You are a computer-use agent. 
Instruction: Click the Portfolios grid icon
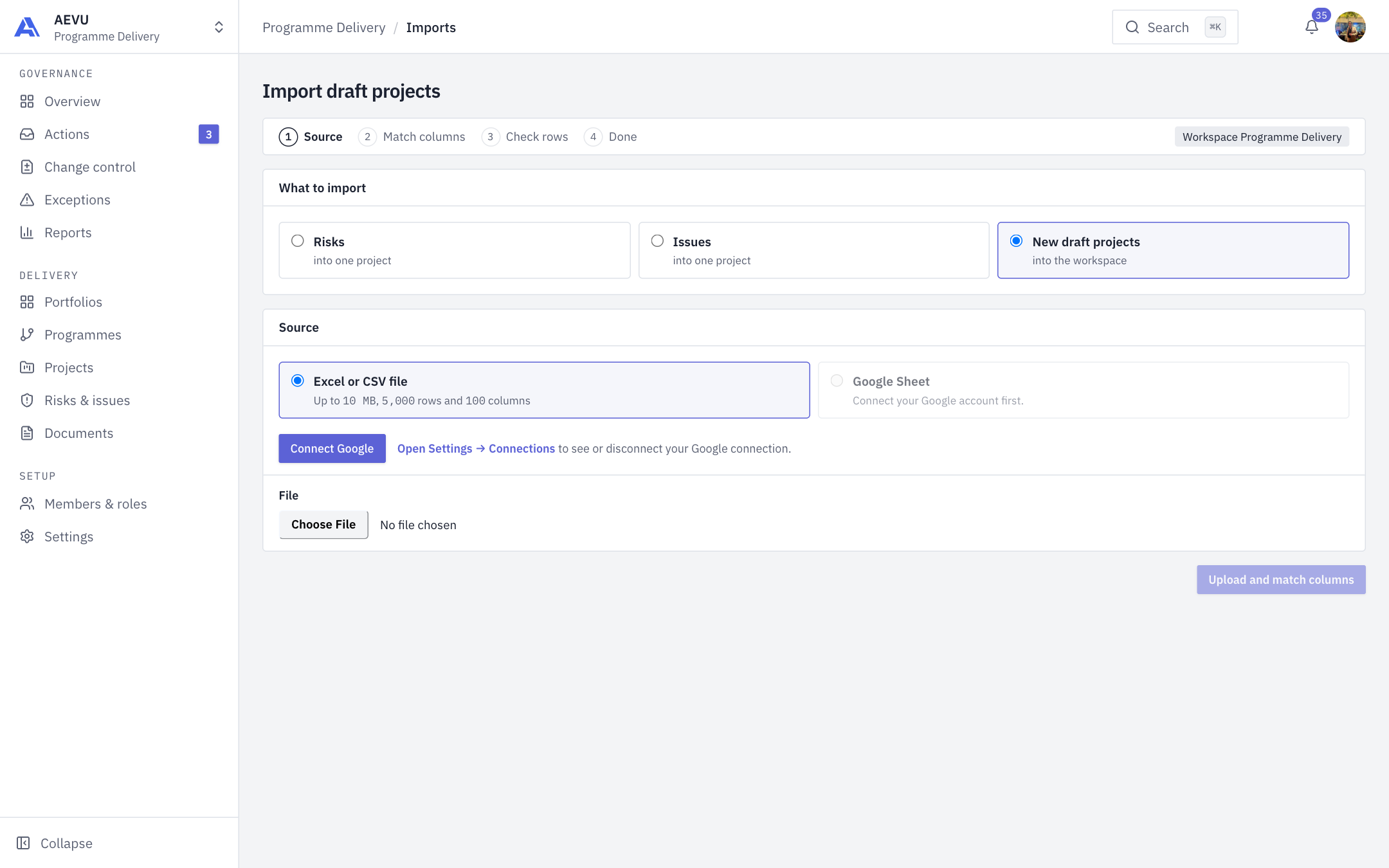click(27, 302)
